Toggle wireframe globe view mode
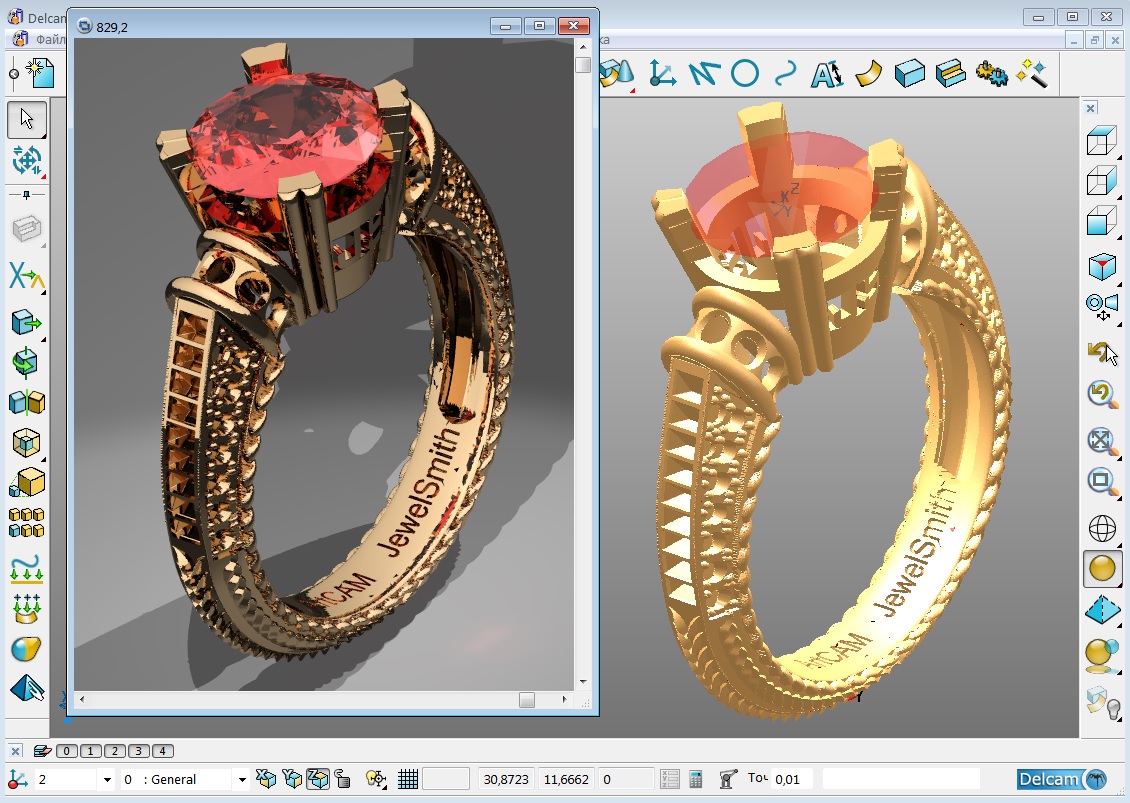This screenshot has height=803, width=1130. point(1102,528)
